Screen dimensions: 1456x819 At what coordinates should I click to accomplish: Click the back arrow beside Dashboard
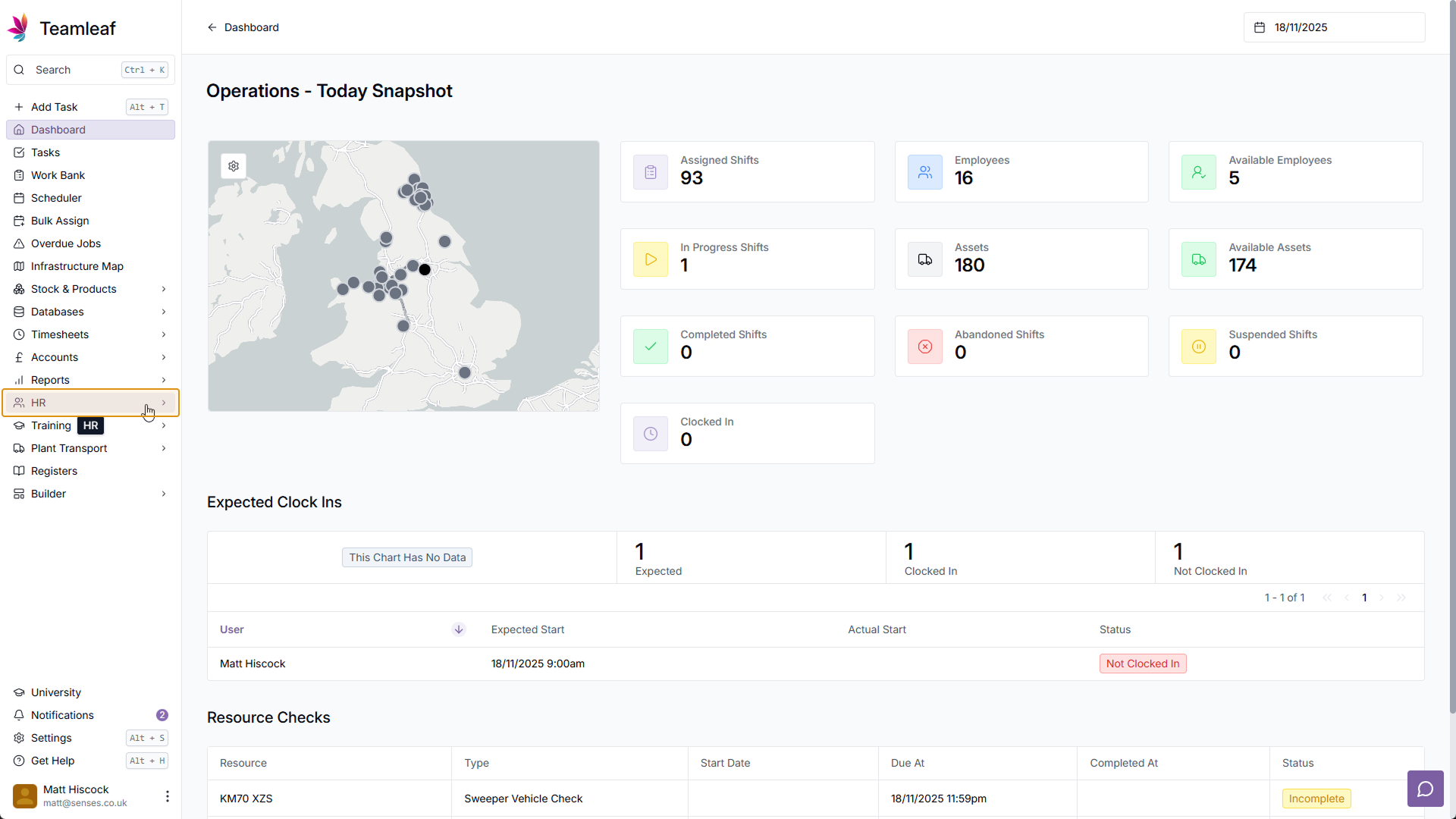point(212,27)
